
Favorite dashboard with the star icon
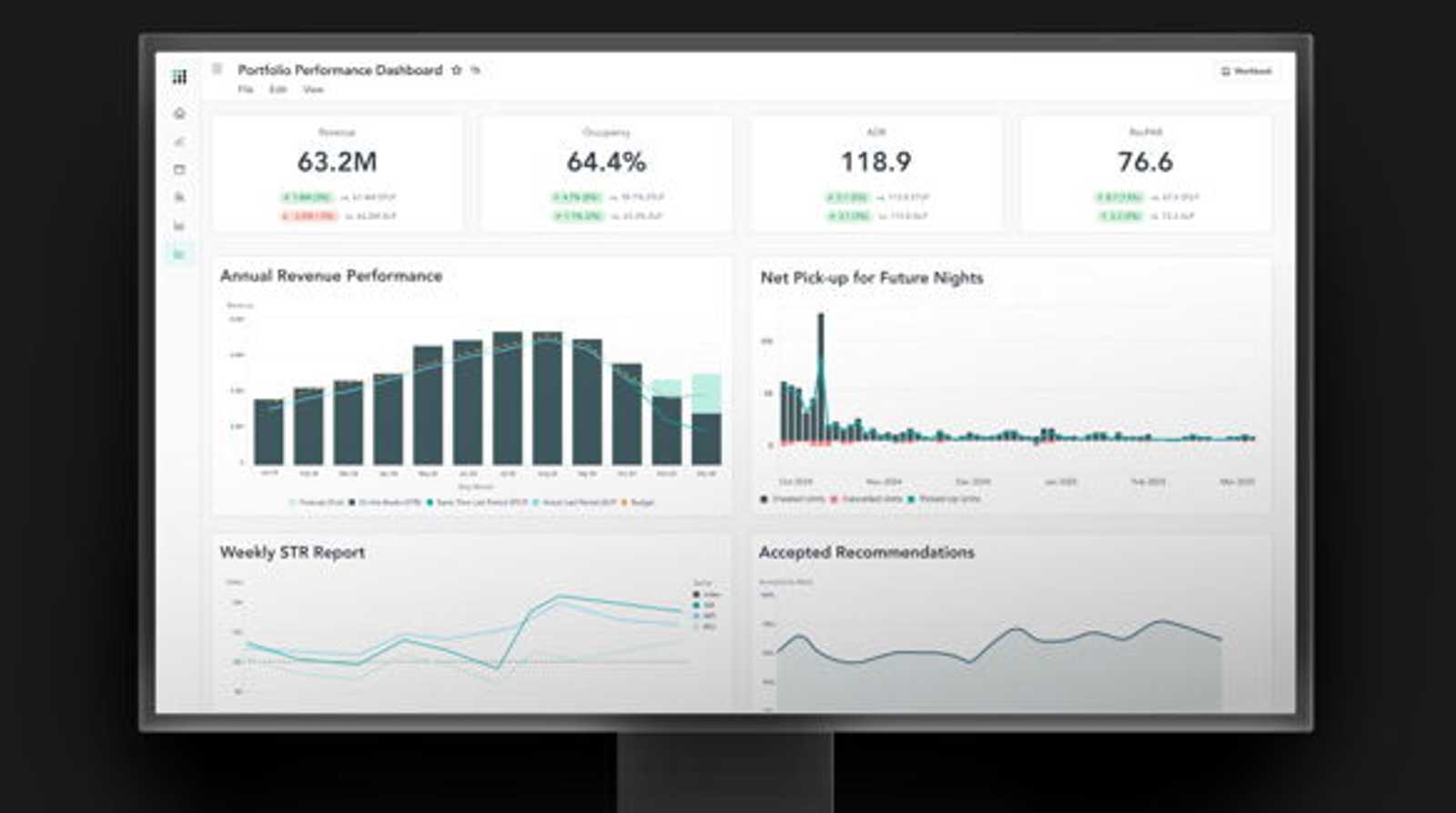(x=457, y=70)
